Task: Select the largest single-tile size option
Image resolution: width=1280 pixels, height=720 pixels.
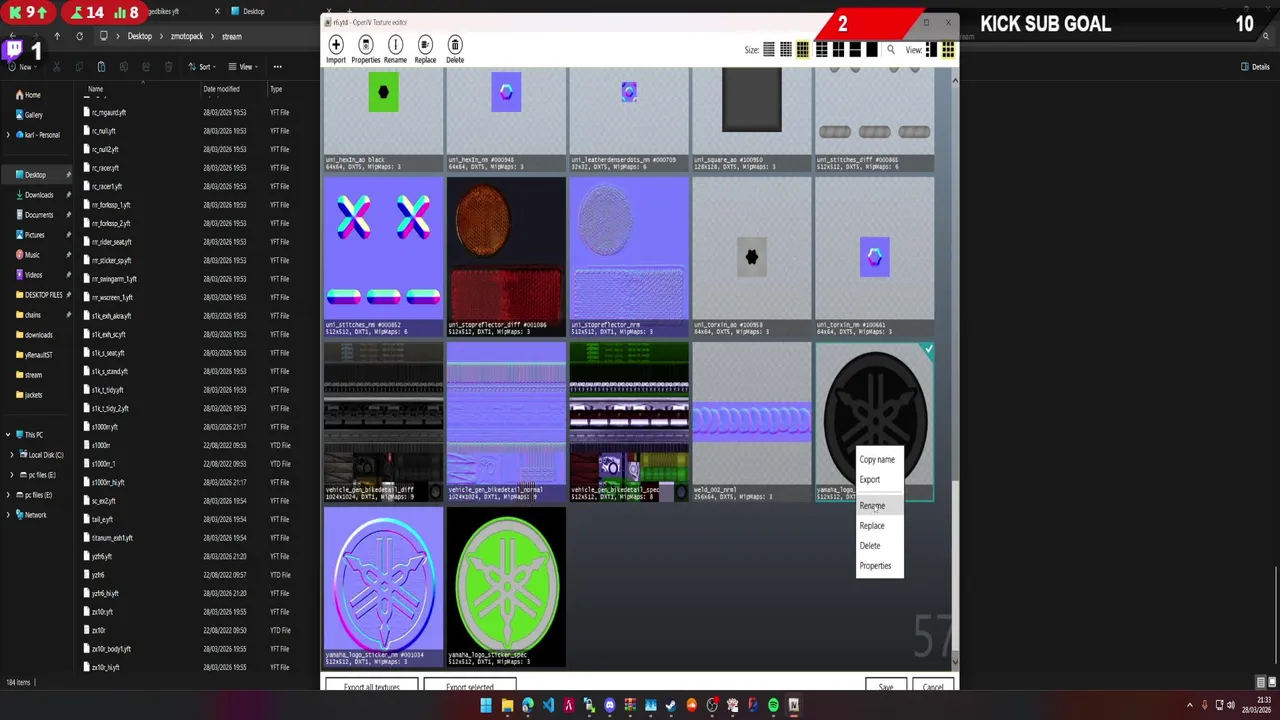Action: click(x=872, y=50)
